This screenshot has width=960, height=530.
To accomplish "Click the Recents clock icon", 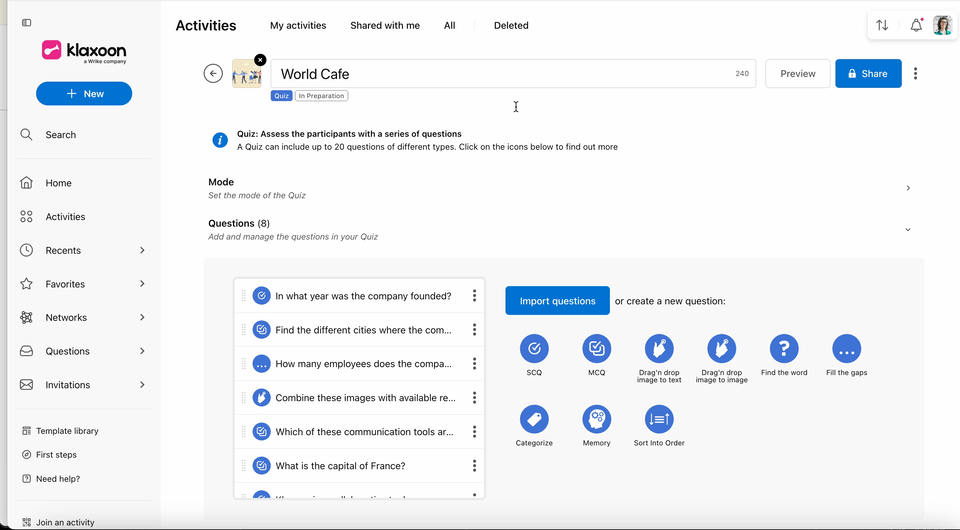I will pos(26,250).
